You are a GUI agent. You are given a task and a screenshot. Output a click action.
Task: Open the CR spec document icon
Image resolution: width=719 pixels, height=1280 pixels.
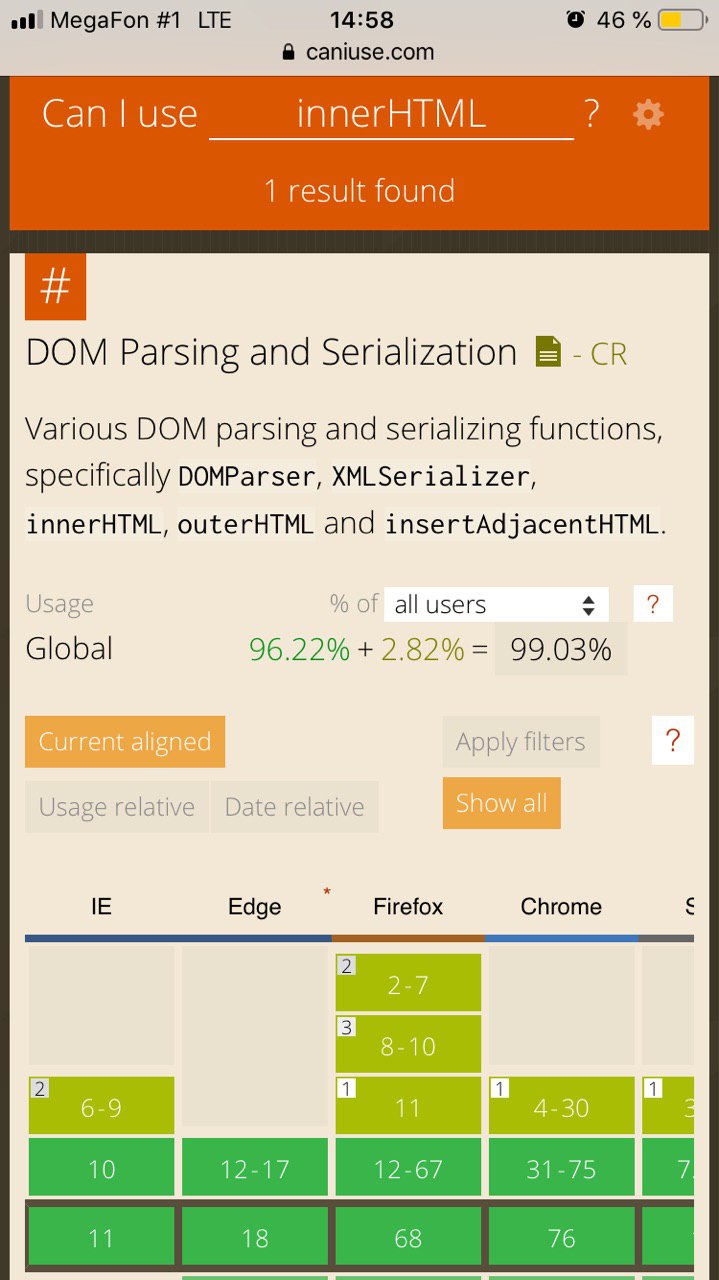(x=548, y=352)
